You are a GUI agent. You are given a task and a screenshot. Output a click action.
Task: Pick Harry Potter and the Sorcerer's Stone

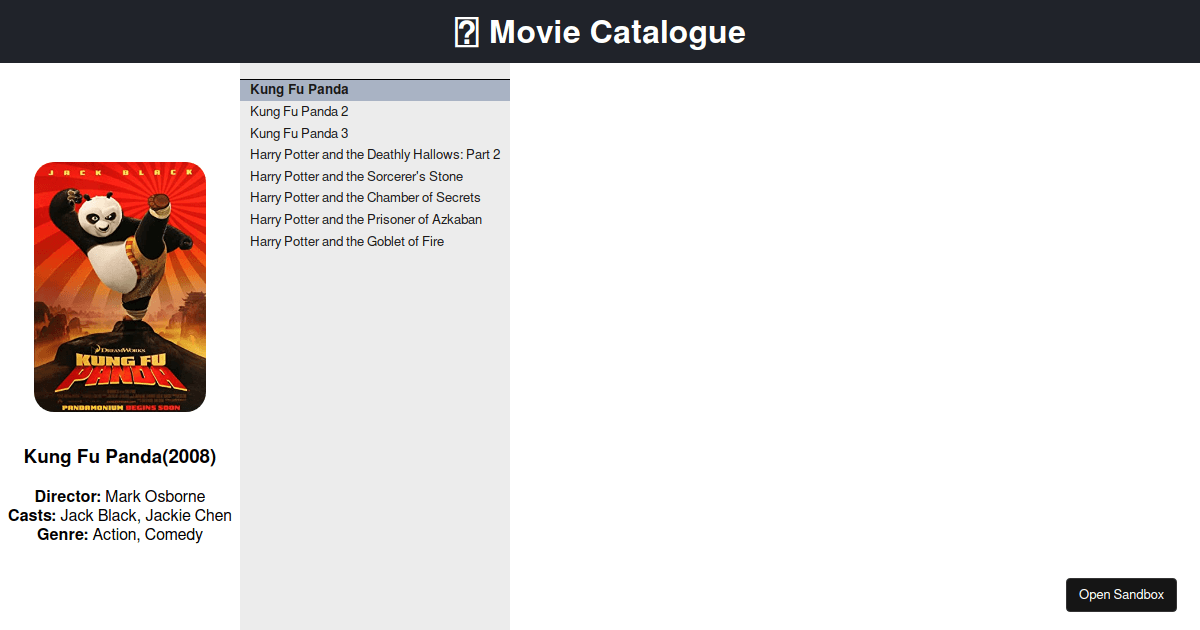click(x=356, y=177)
